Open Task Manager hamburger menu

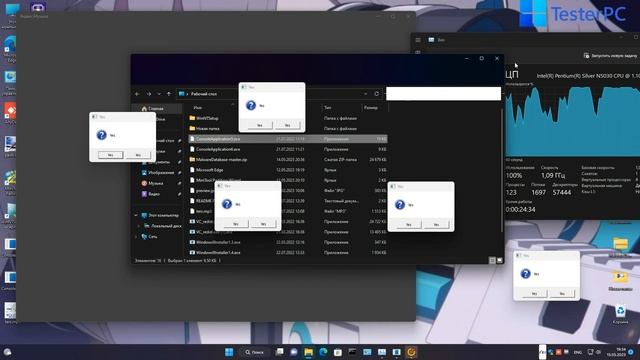click(418, 40)
